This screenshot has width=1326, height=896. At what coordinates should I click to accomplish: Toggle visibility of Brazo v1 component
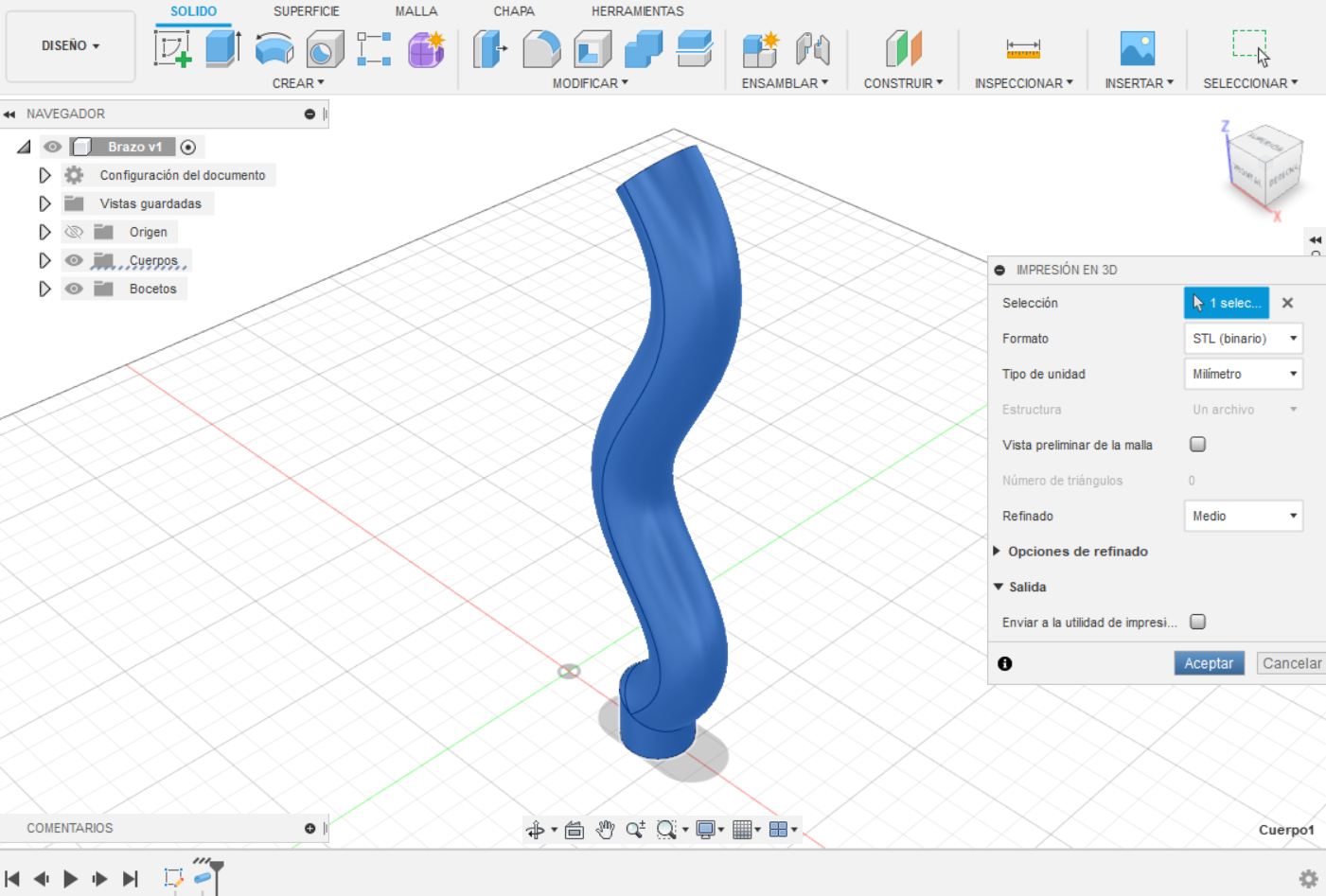[52, 147]
